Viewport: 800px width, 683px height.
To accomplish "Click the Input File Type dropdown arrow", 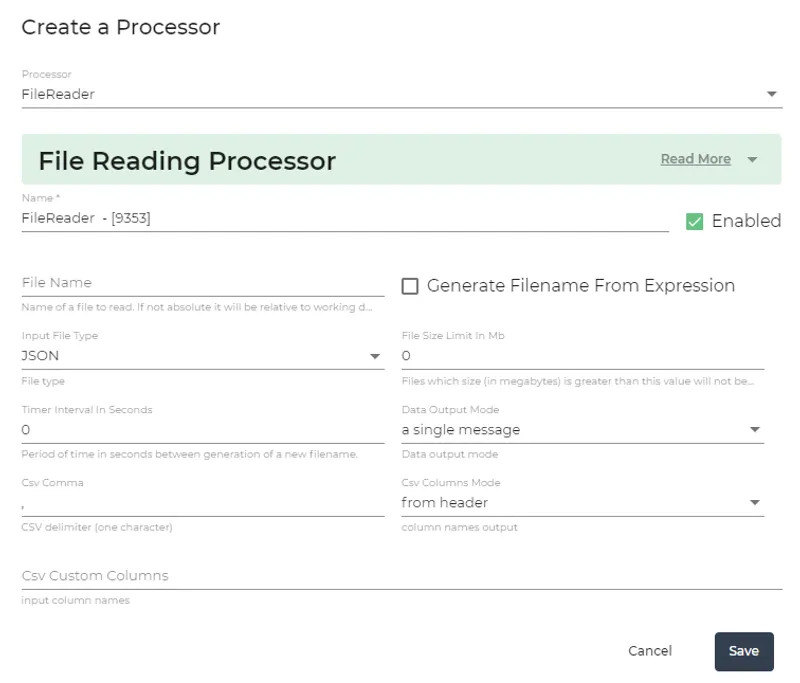I will (x=375, y=355).
